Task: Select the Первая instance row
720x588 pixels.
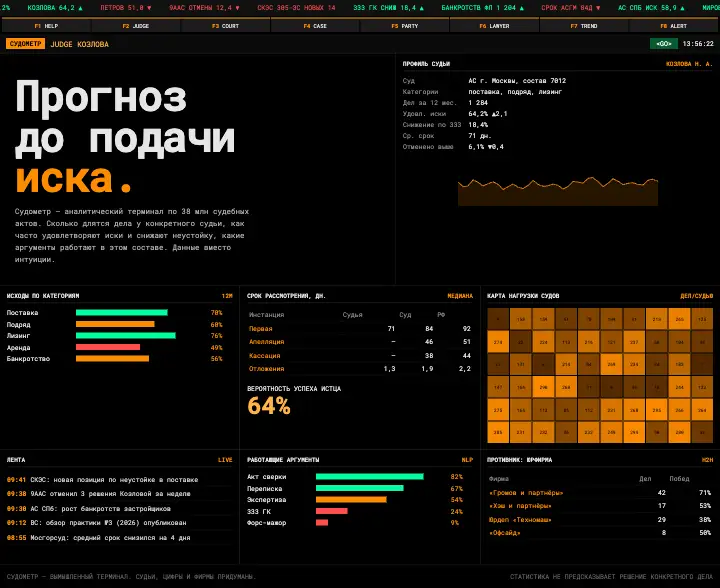Action: click(x=360, y=329)
